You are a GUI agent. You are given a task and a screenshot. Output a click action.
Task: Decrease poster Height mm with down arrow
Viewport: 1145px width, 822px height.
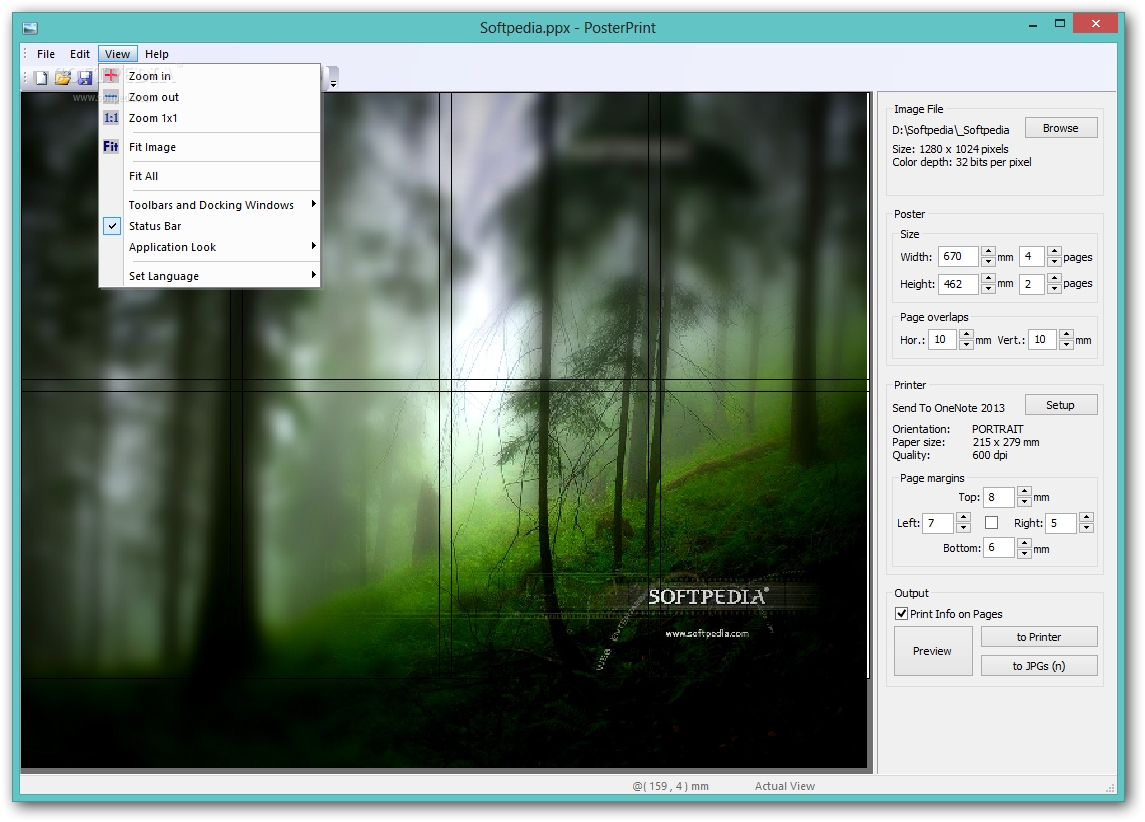[988, 289]
